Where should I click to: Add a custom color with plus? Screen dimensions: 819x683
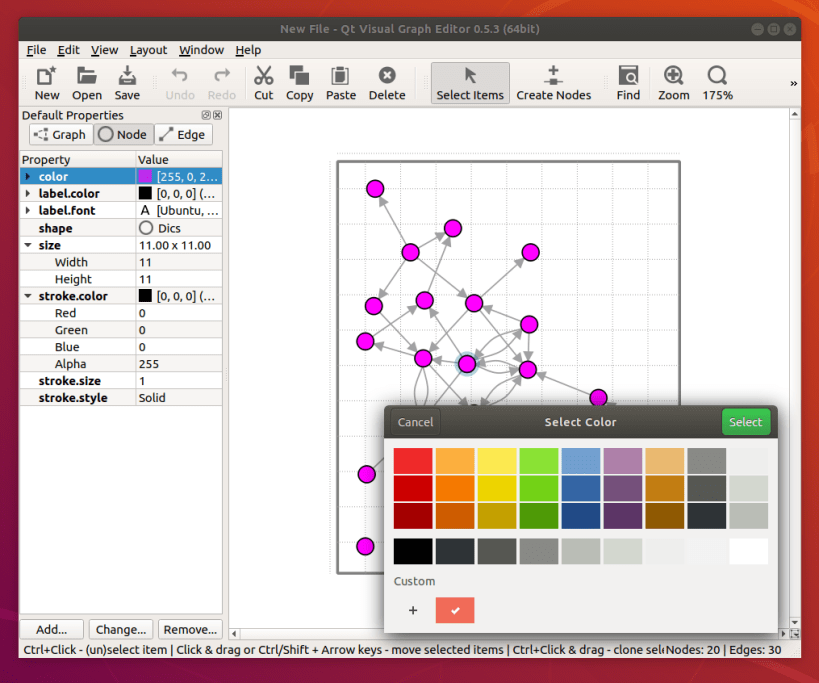(413, 610)
